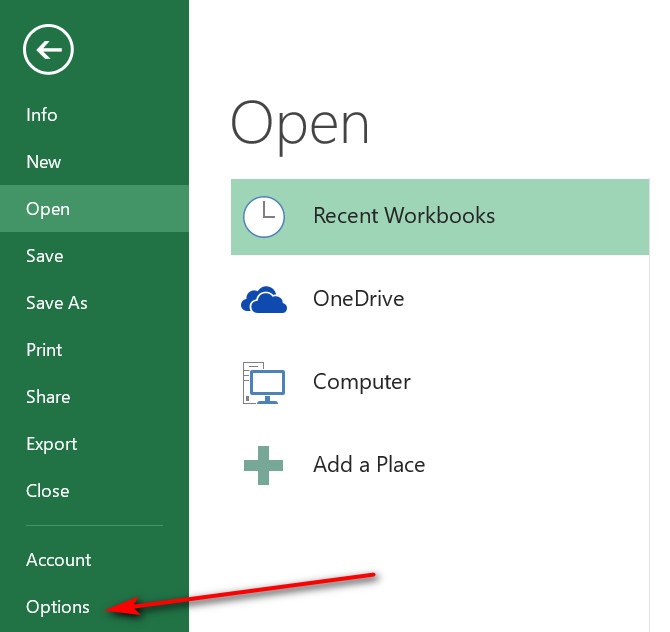Select the Computer location label

[362, 382]
